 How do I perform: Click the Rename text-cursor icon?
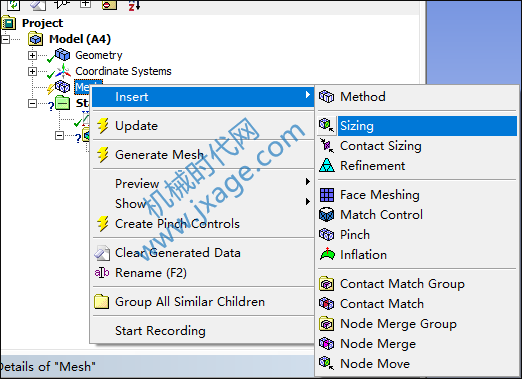point(102,273)
